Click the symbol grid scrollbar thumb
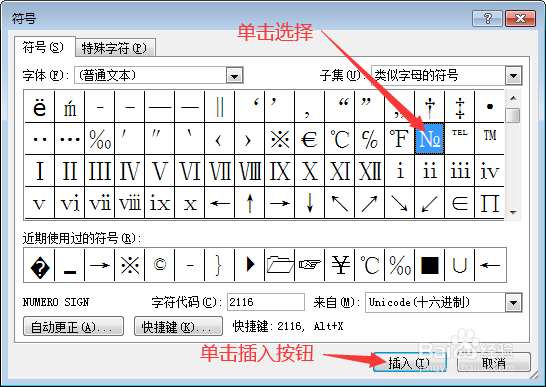 tap(513, 116)
